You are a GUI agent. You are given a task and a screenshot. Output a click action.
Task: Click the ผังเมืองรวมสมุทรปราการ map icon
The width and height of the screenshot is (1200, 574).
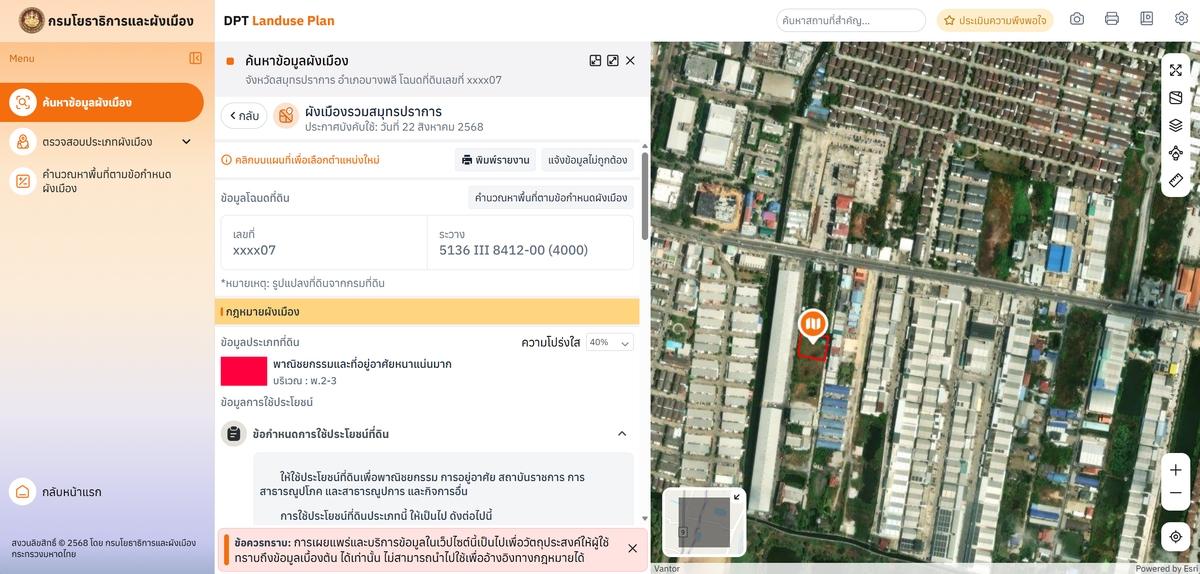pyautogui.click(x=287, y=116)
